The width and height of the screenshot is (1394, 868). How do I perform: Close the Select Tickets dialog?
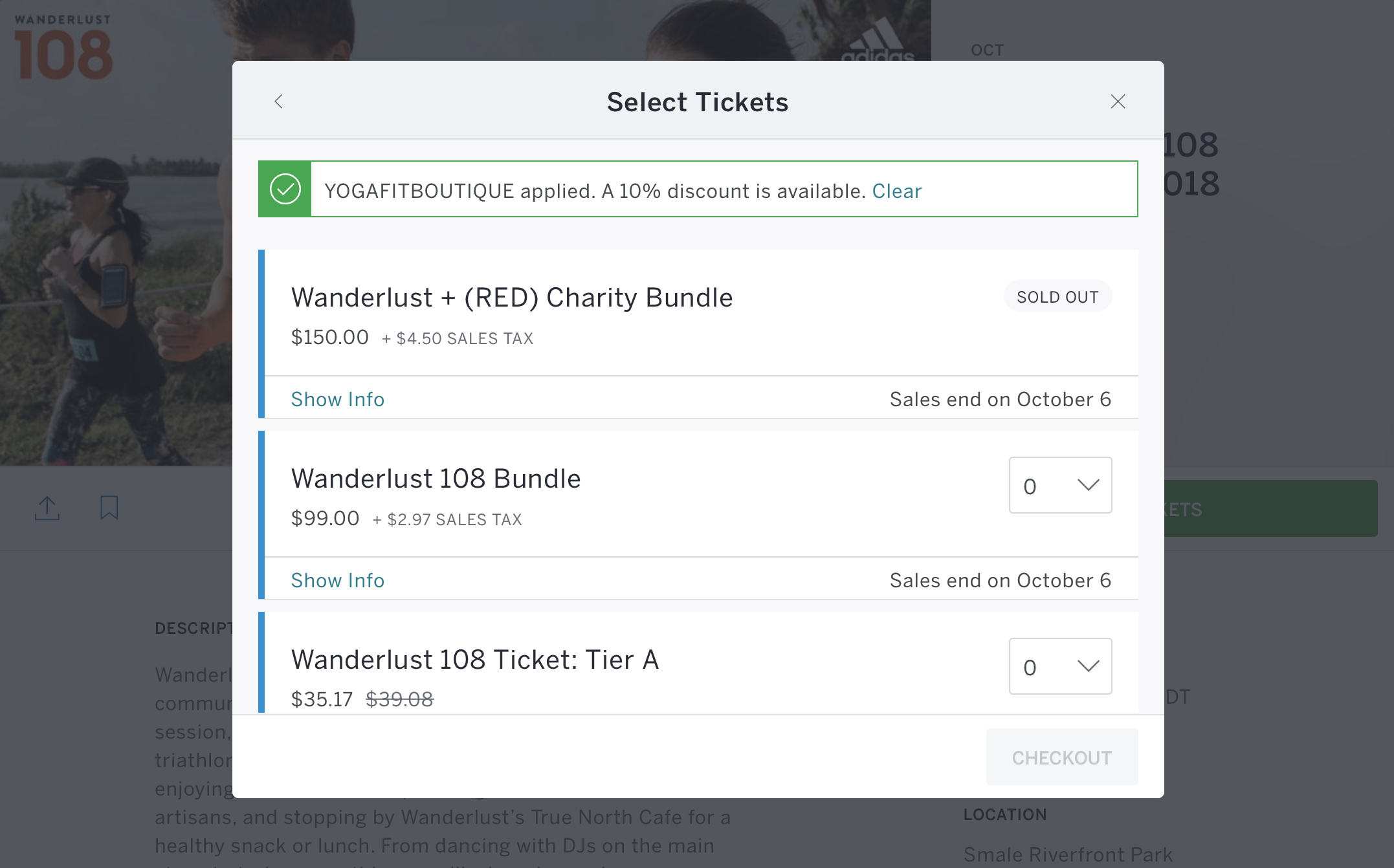(x=1118, y=102)
